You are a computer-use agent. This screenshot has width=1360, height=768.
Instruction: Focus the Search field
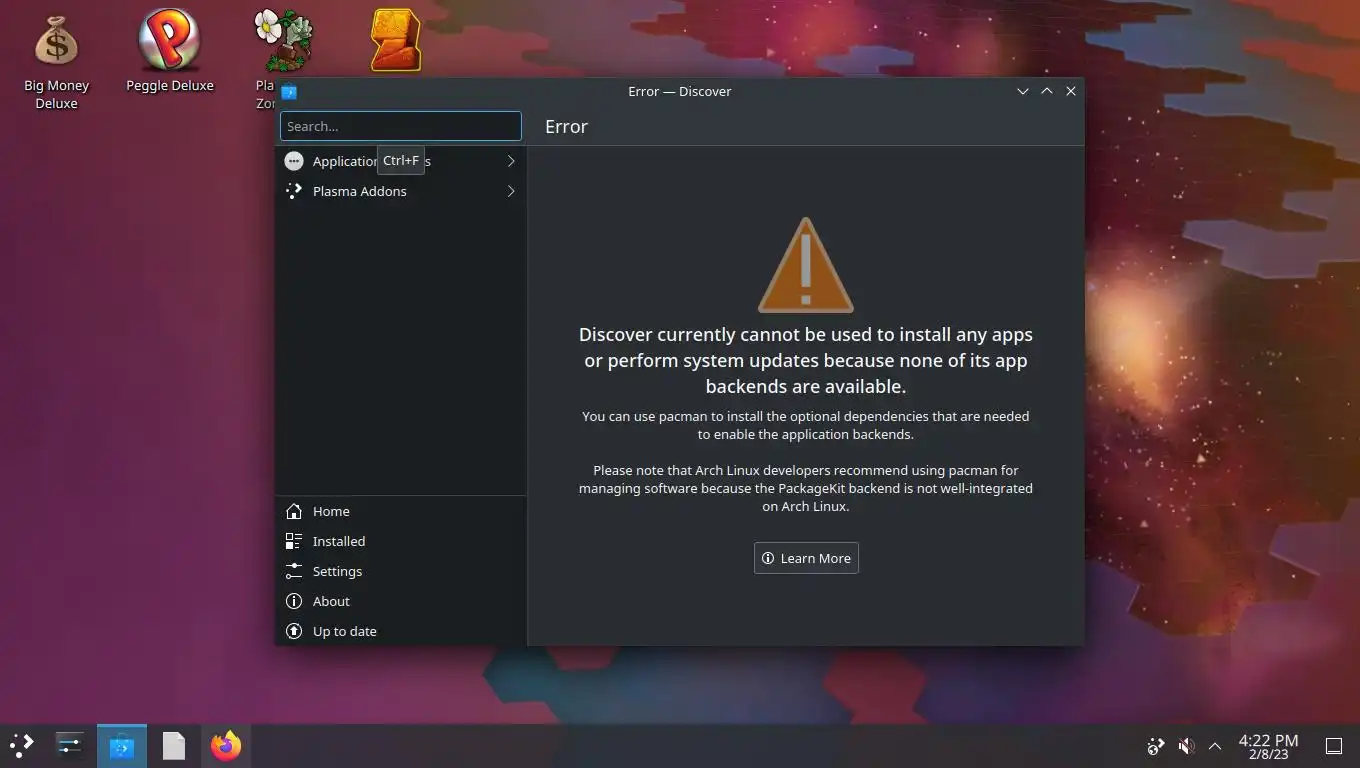click(400, 126)
